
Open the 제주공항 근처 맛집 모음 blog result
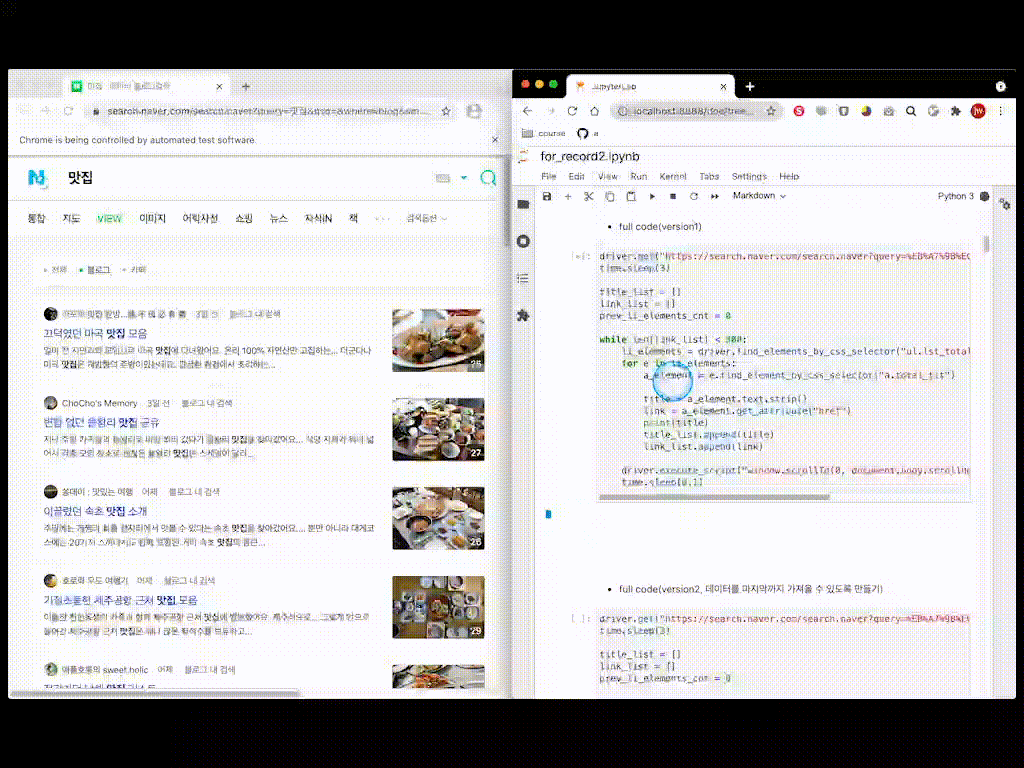(x=120, y=600)
